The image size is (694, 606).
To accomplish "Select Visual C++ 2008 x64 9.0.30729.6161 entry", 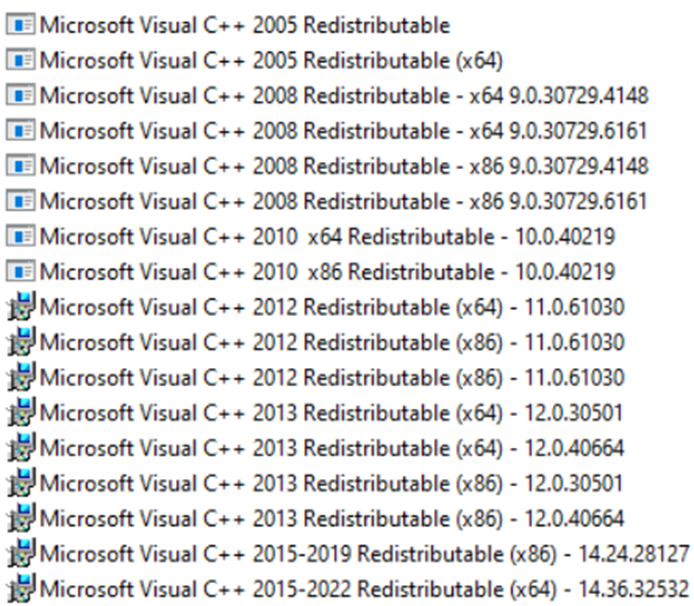I will click(343, 131).
